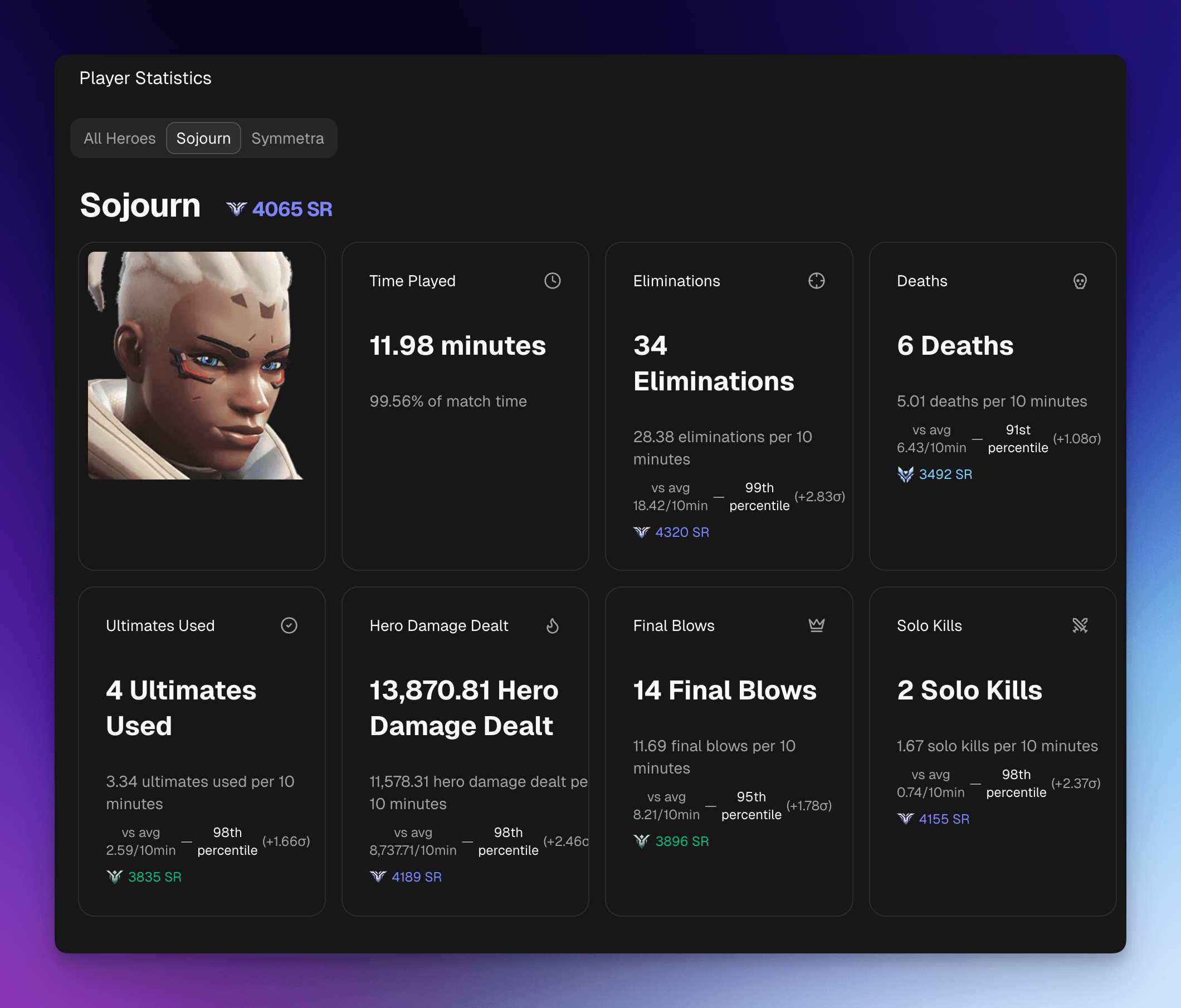Image resolution: width=1181 pixels, height=1008 pixels.
Task: Click the 4155 SR solo kills rating
Action: click(x=943, y=819)
